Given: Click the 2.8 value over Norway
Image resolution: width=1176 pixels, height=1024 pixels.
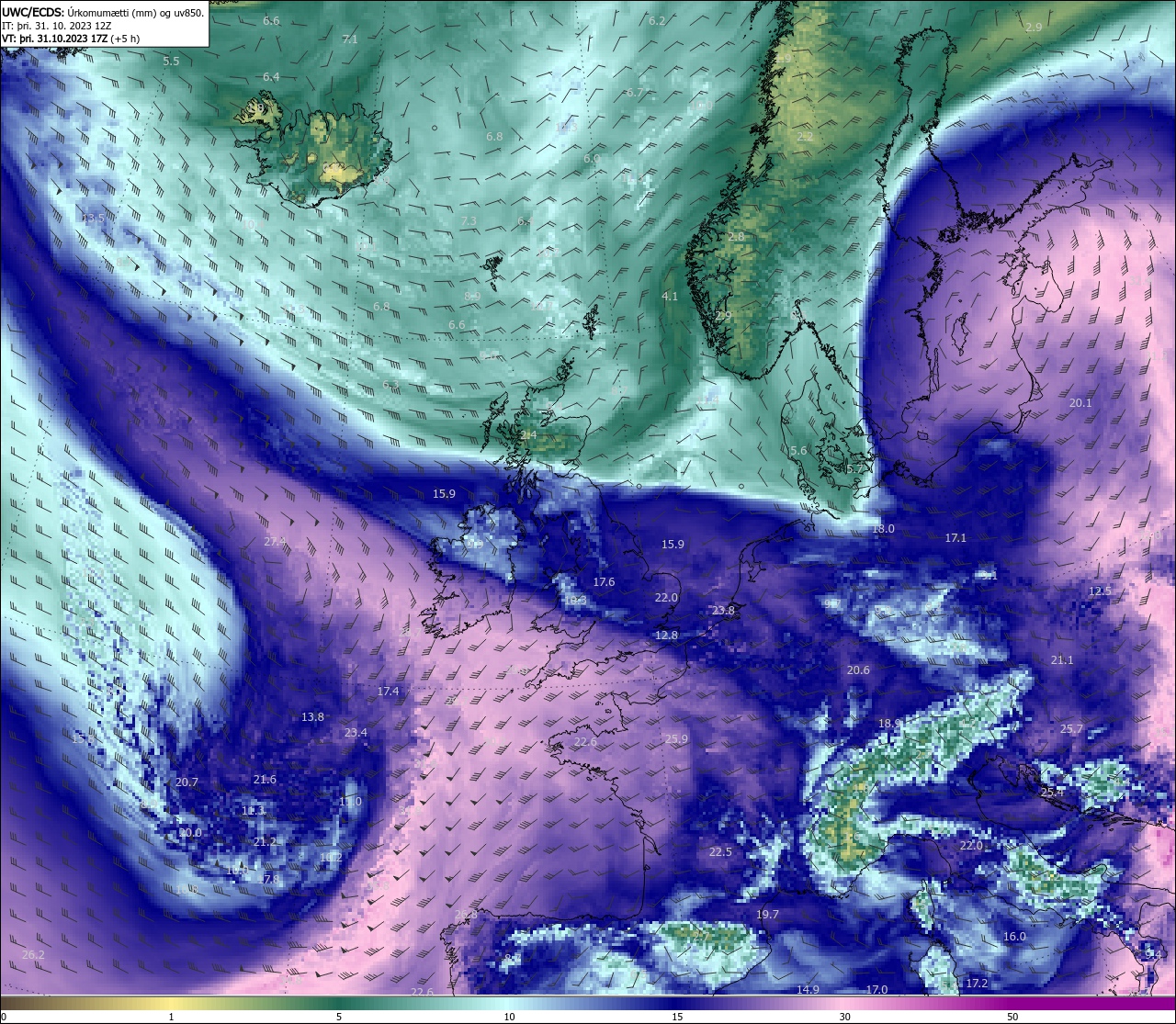Looking at the screenshot, I should pos(736,237).
